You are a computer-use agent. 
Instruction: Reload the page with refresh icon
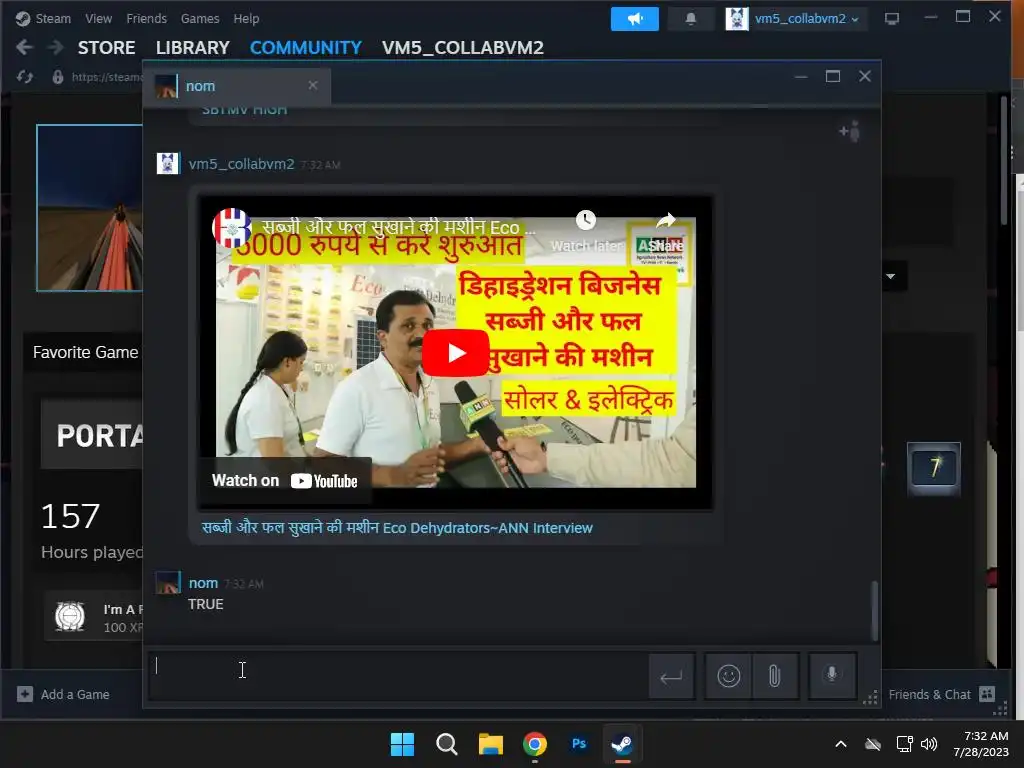click(25, 77)
